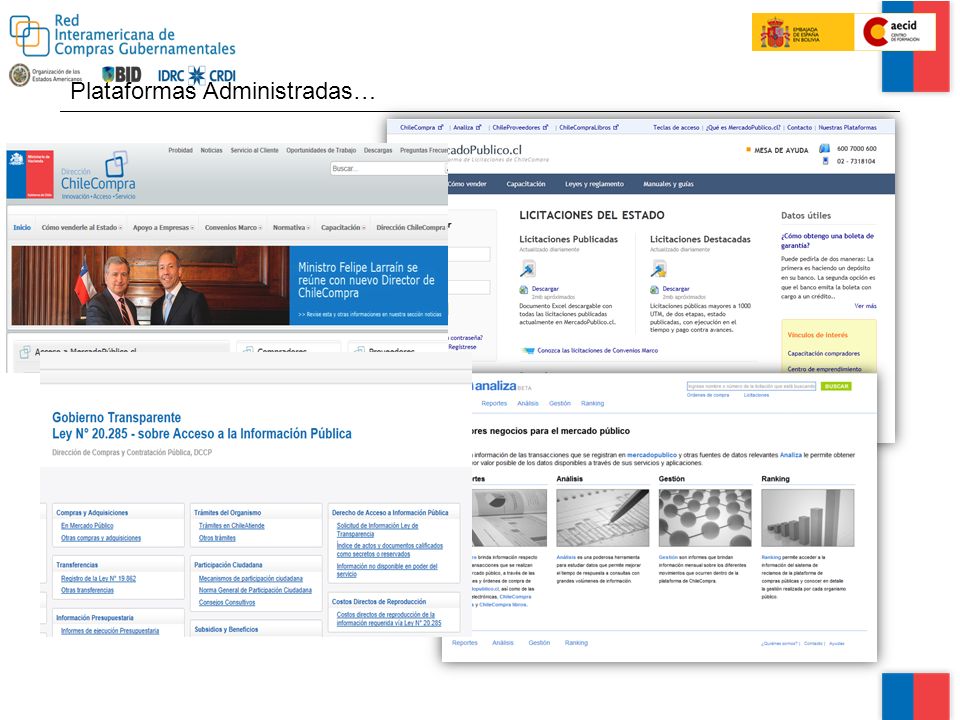Select Inicio in the ChileCompra navigation
Viewport: 960px width, 720px height.
22,228
